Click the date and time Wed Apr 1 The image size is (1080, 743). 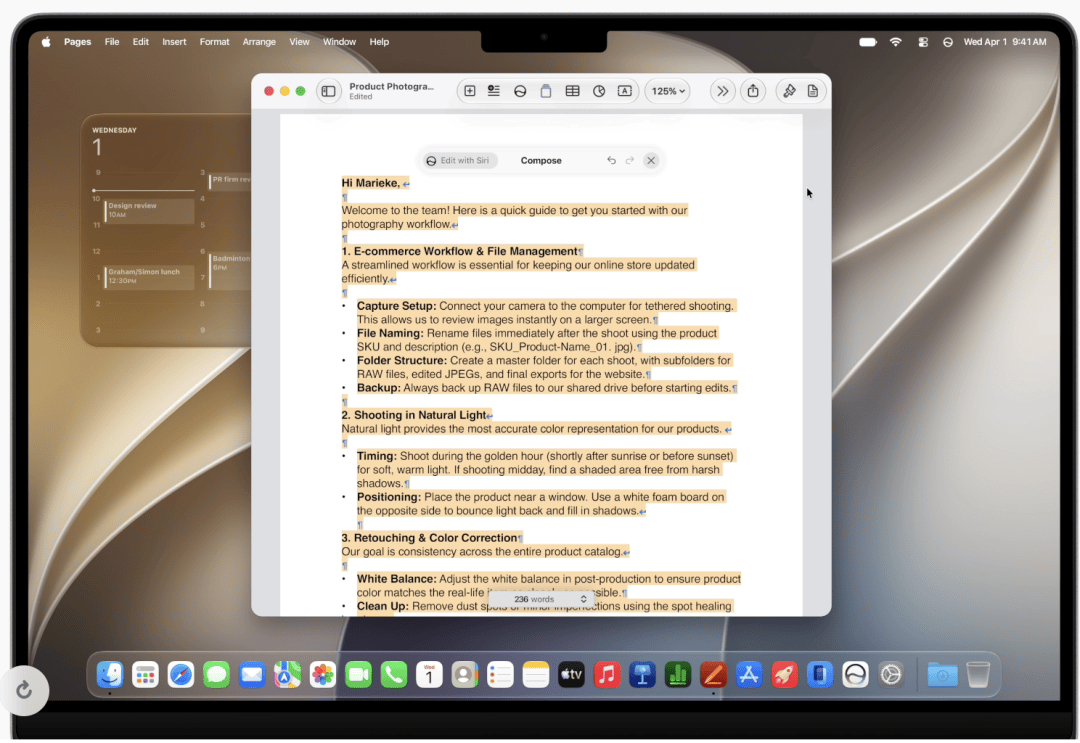[1005, 42]
